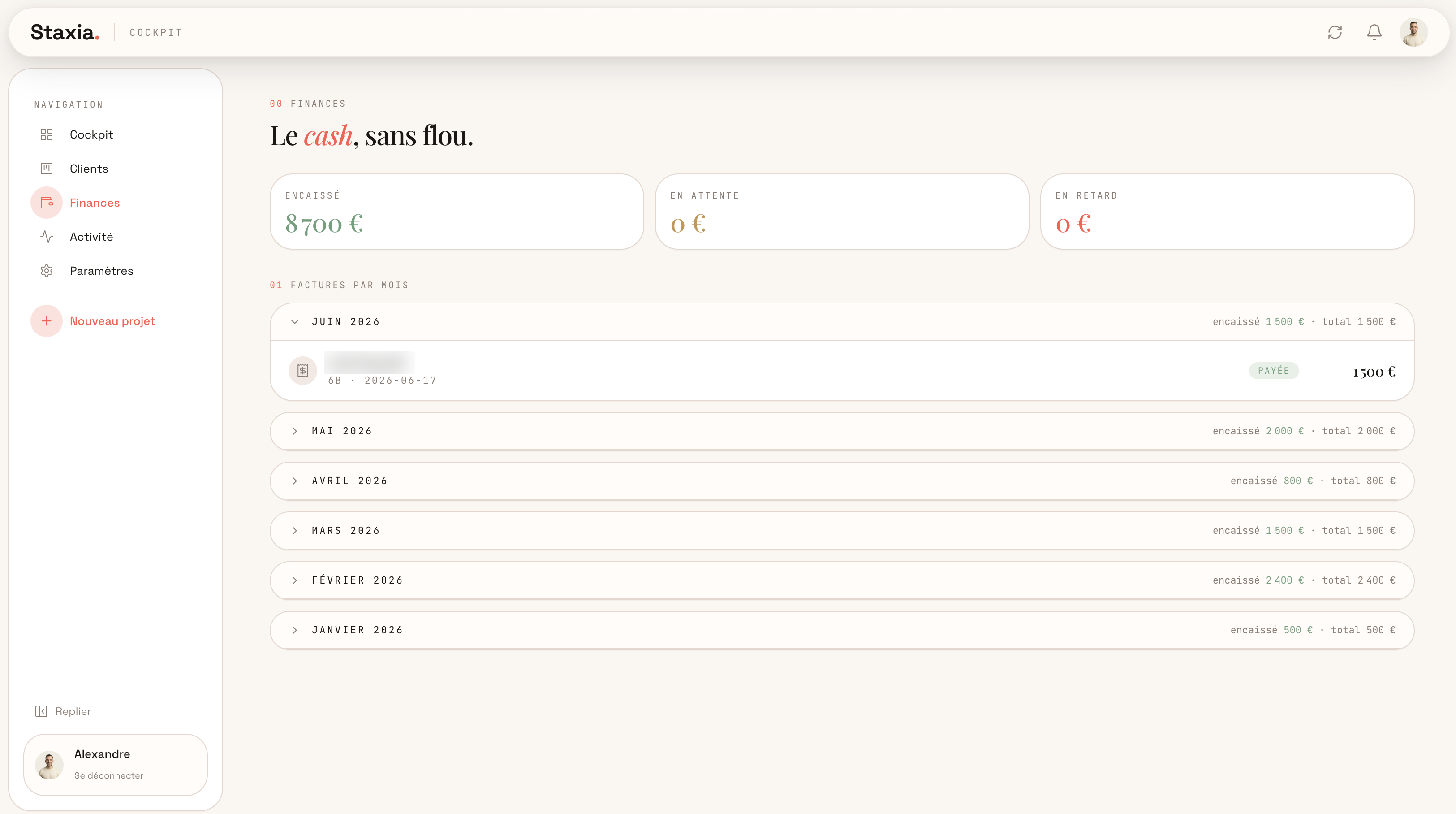Expand the FÉVRIER 2026 section

[842, 580]
